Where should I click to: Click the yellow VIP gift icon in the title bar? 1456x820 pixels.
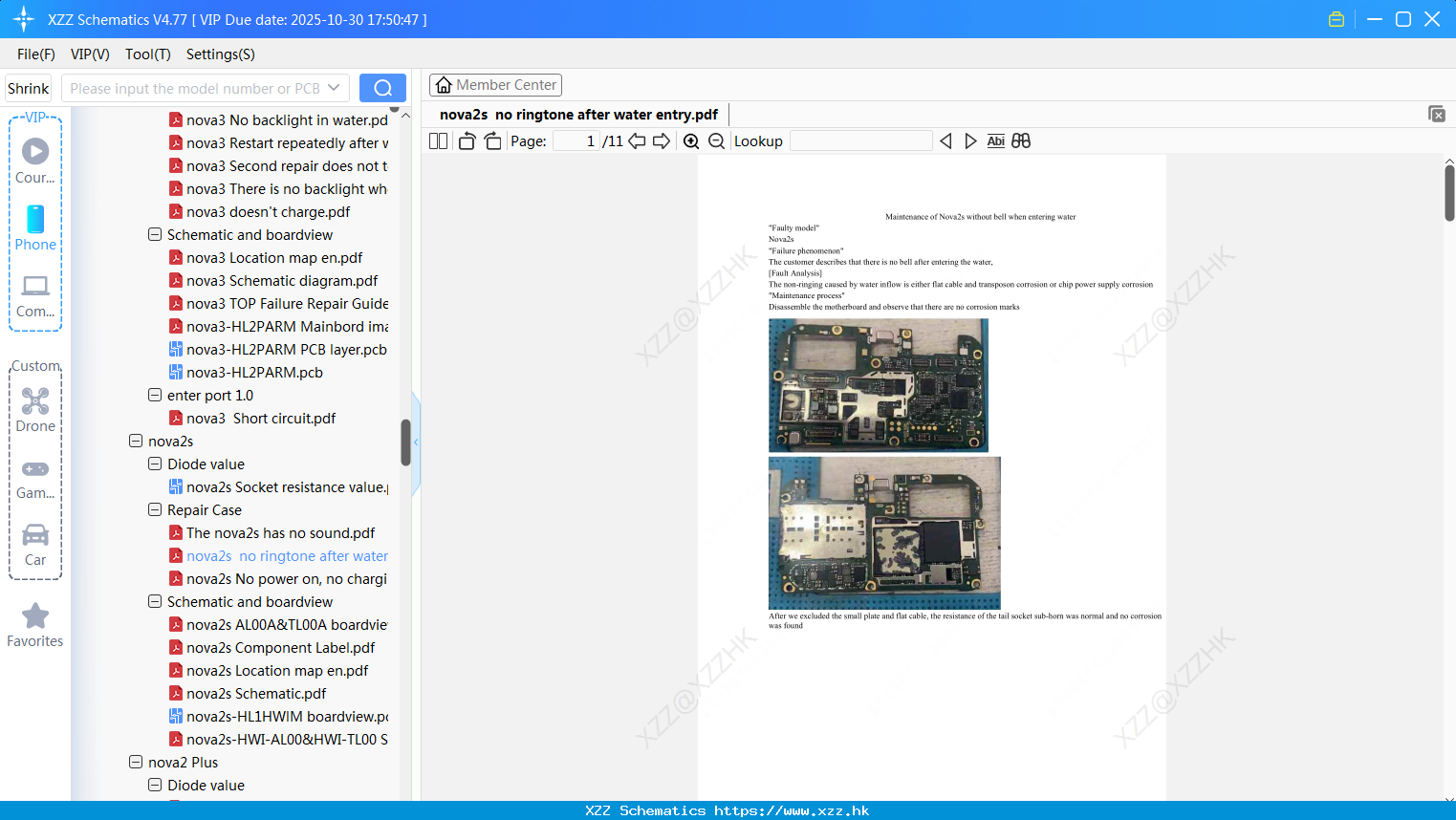[x=1336, y=19]
